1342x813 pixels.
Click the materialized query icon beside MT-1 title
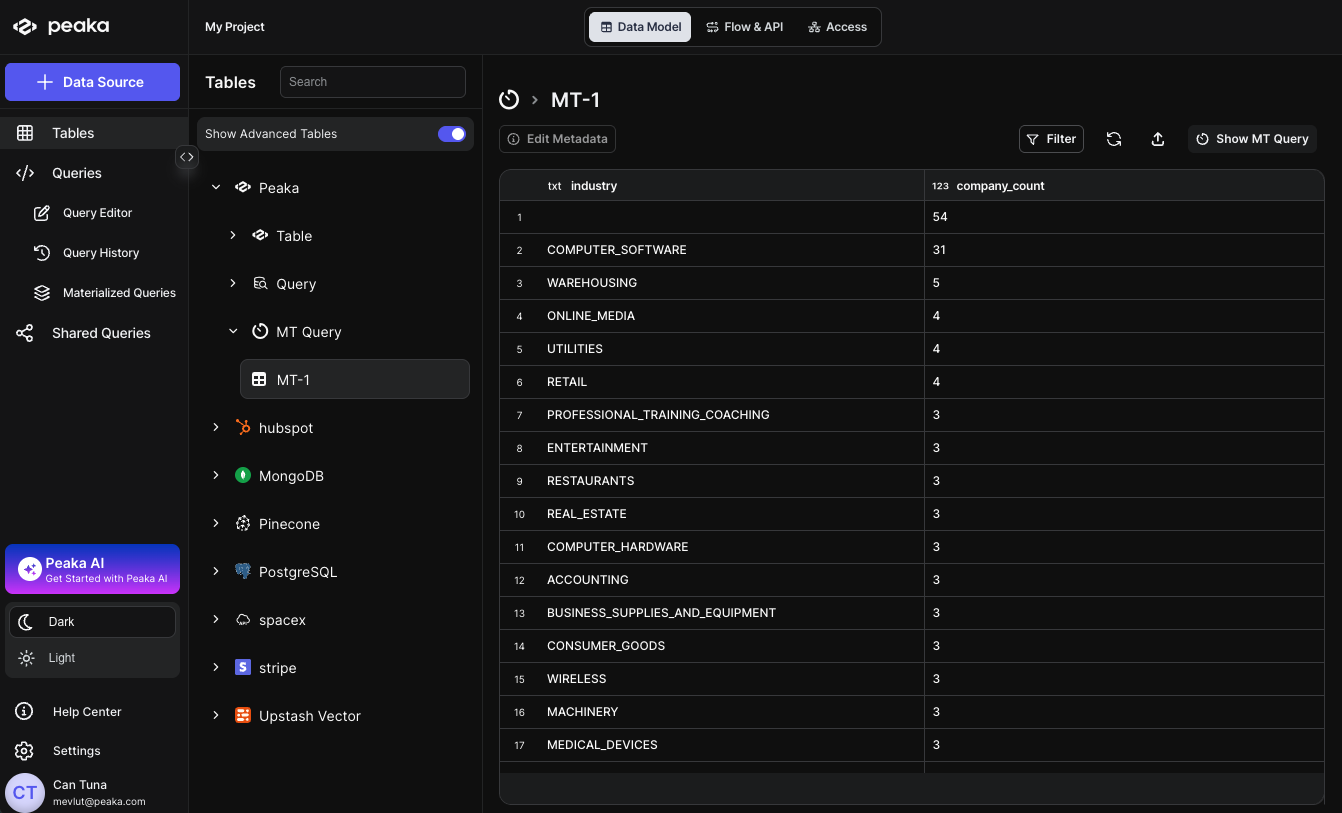coord(509,99)
